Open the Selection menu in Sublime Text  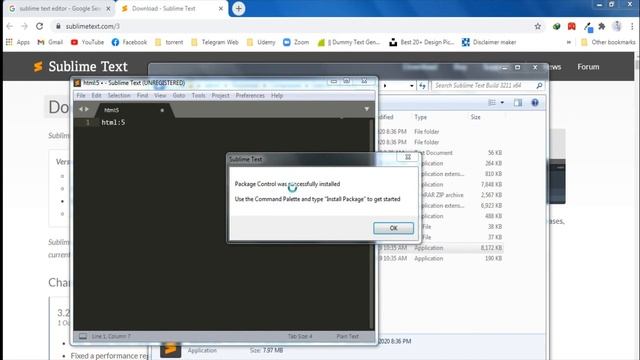click(119, 96)
